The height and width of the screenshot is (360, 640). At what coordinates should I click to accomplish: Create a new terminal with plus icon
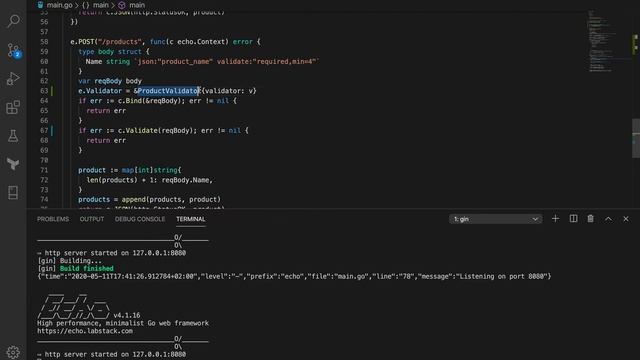(555, 219)
